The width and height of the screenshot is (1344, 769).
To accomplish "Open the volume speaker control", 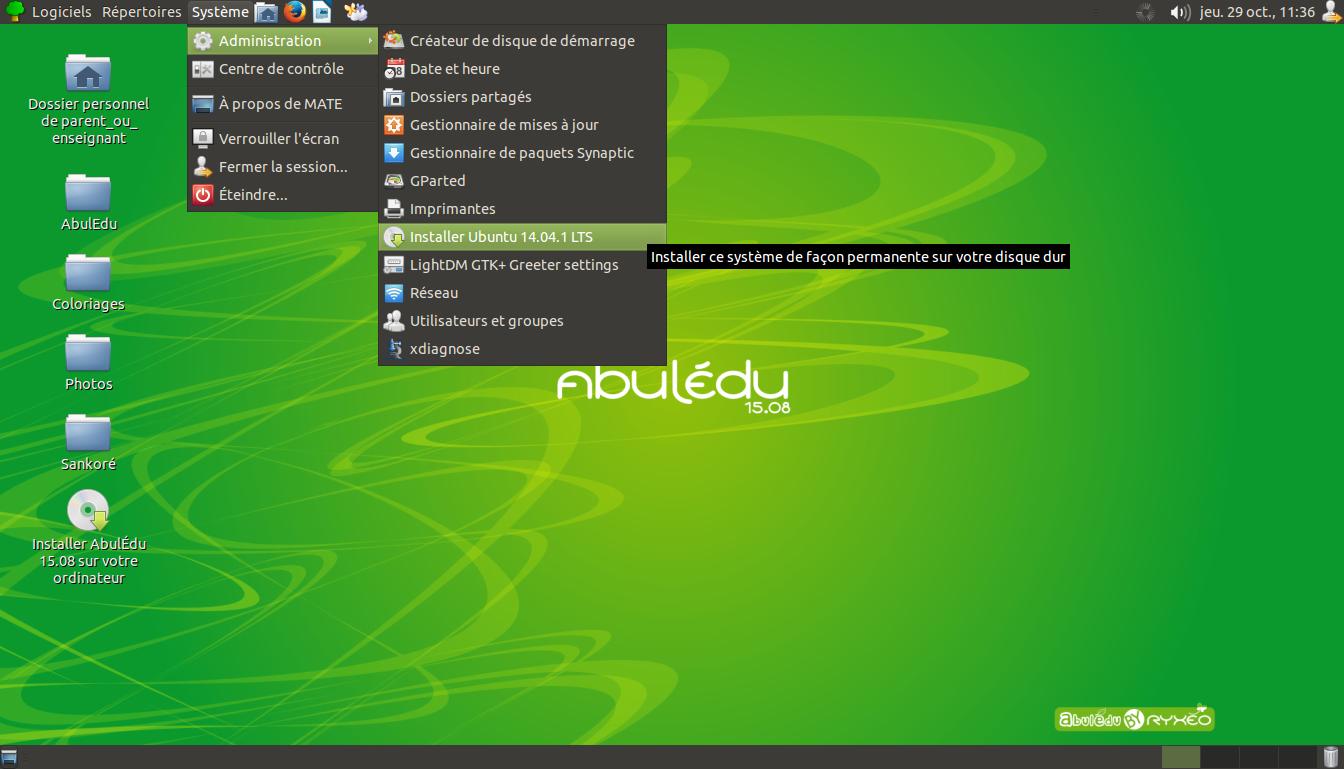I will [1179, 12].
